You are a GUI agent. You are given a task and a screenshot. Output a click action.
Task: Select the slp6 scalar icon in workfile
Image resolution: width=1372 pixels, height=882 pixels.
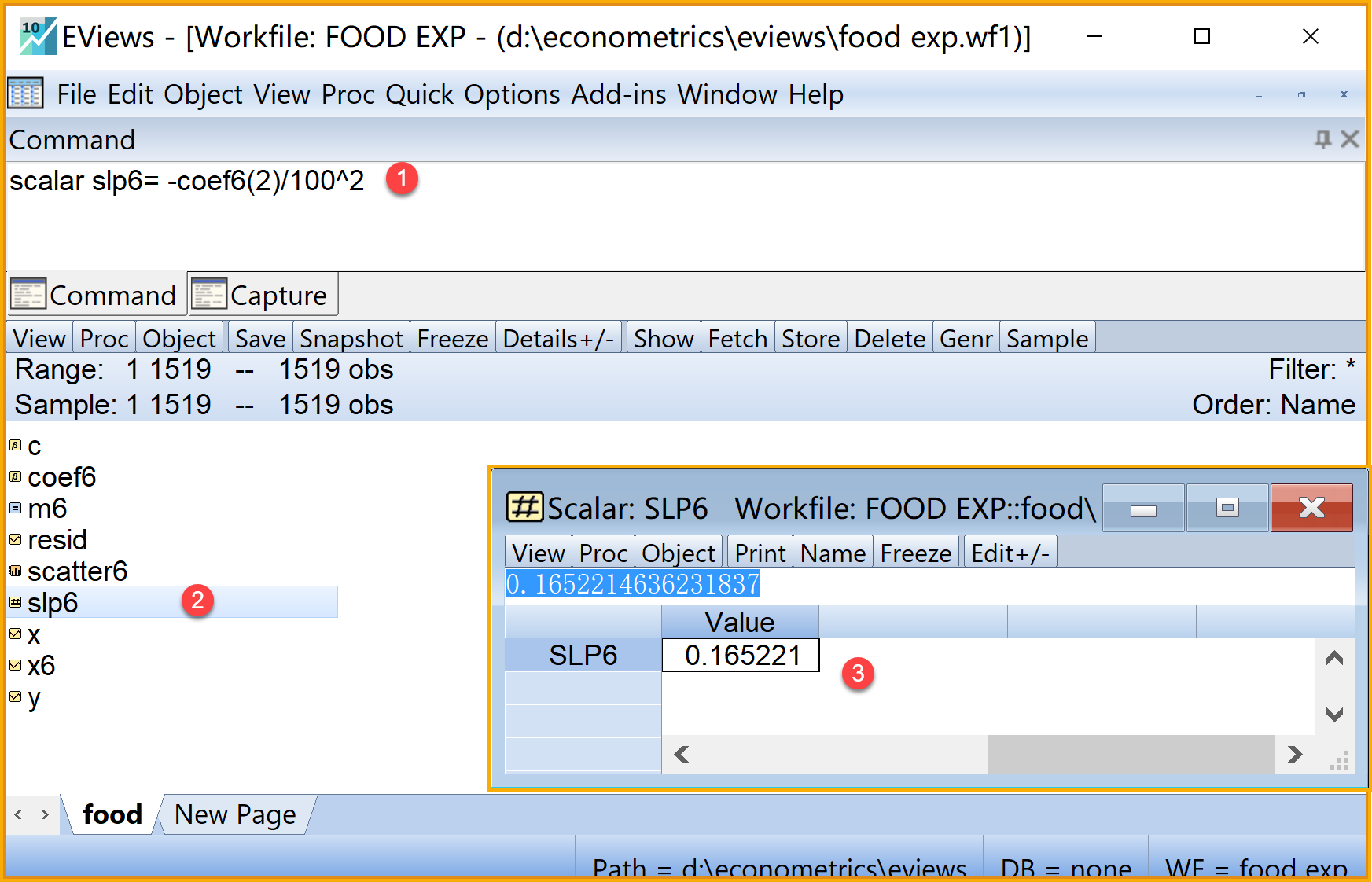click(x=15, y=603)
